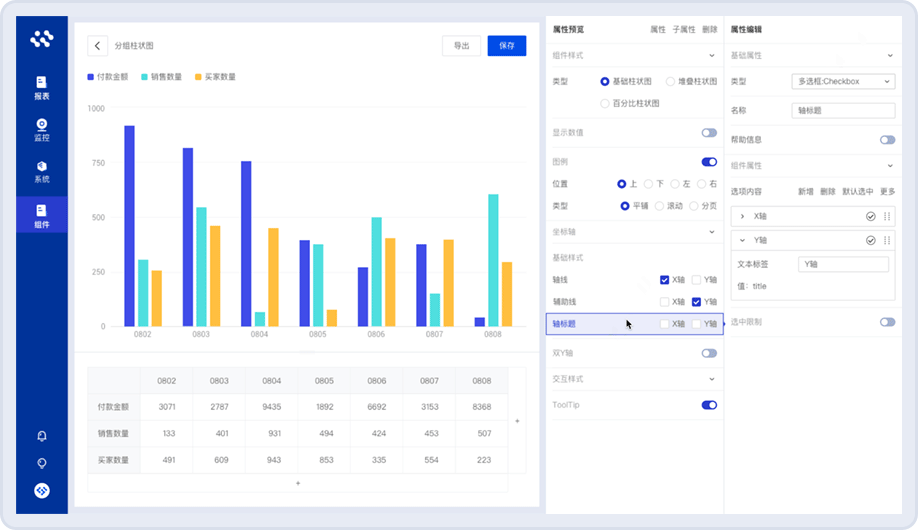
Task: Click check-circle icon on Y轴 option row
Action: [871, 241]
